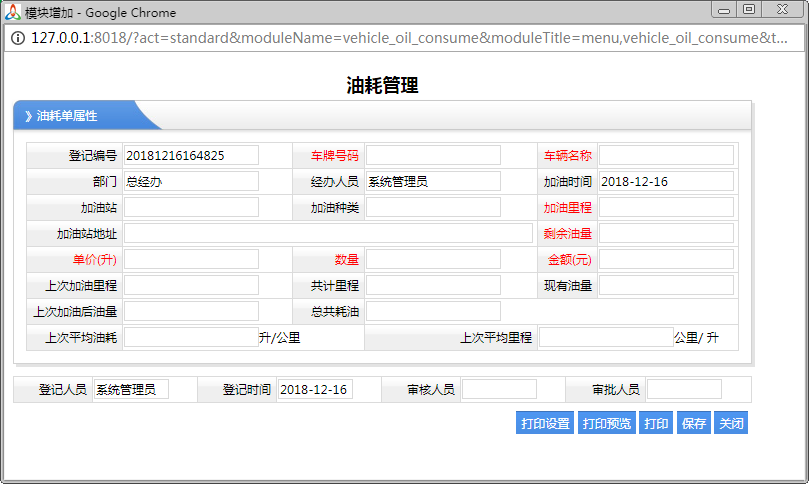Image resolution: width=809 pixels, height=484 pixels.
Task: Focus the 加油种类 field
Action: tap(433, 207)
